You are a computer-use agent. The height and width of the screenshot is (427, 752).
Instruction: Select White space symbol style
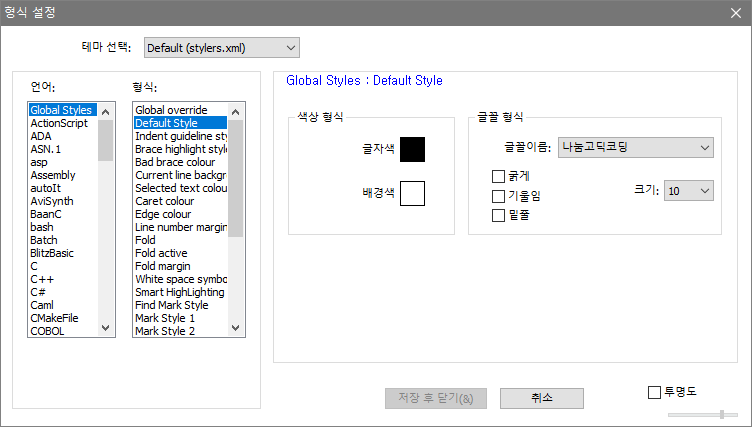click(x=180, y=279)
